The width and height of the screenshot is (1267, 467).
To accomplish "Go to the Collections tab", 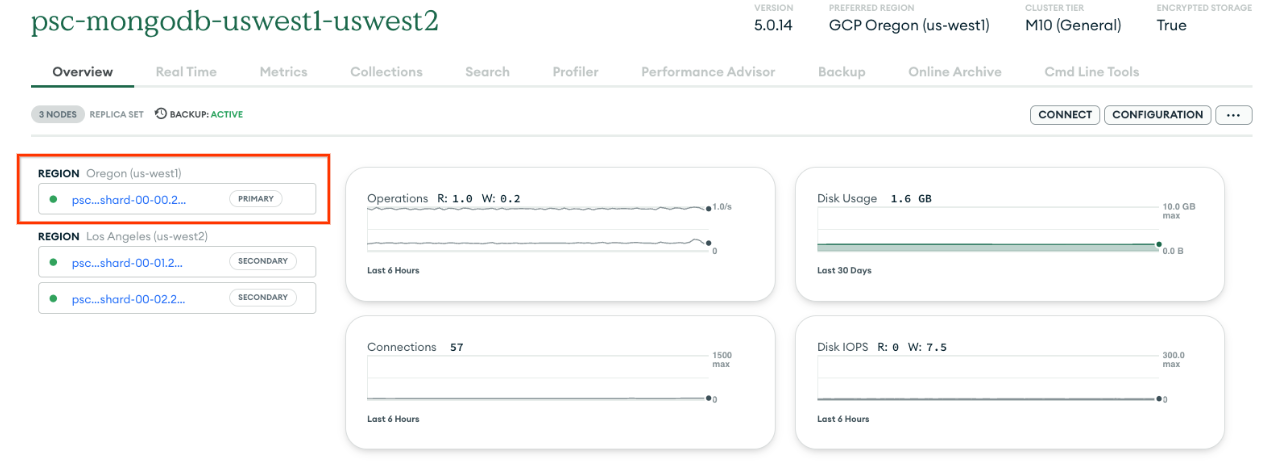I will click(x=386, y=72).
